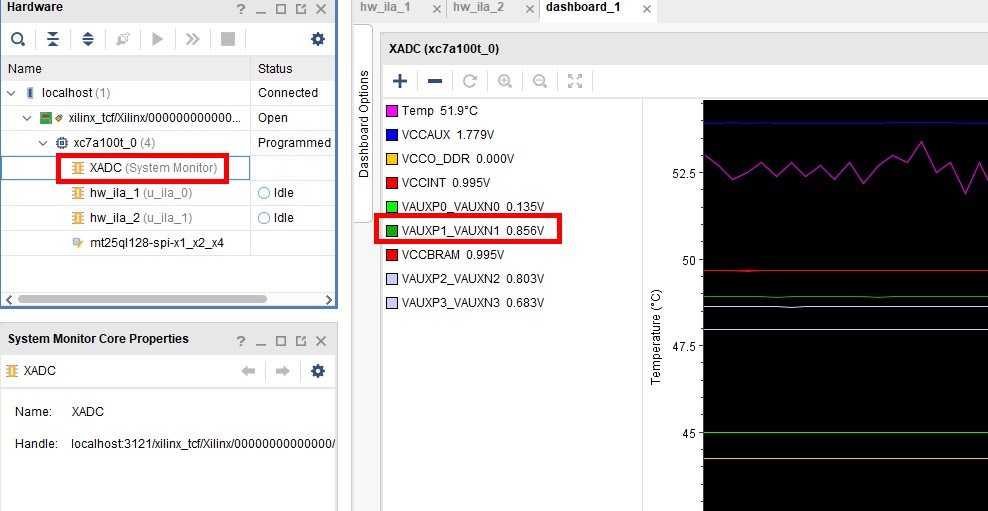Open the Hardware panel settings gear
The image size is (988, 511).
[x=318, y=40]
